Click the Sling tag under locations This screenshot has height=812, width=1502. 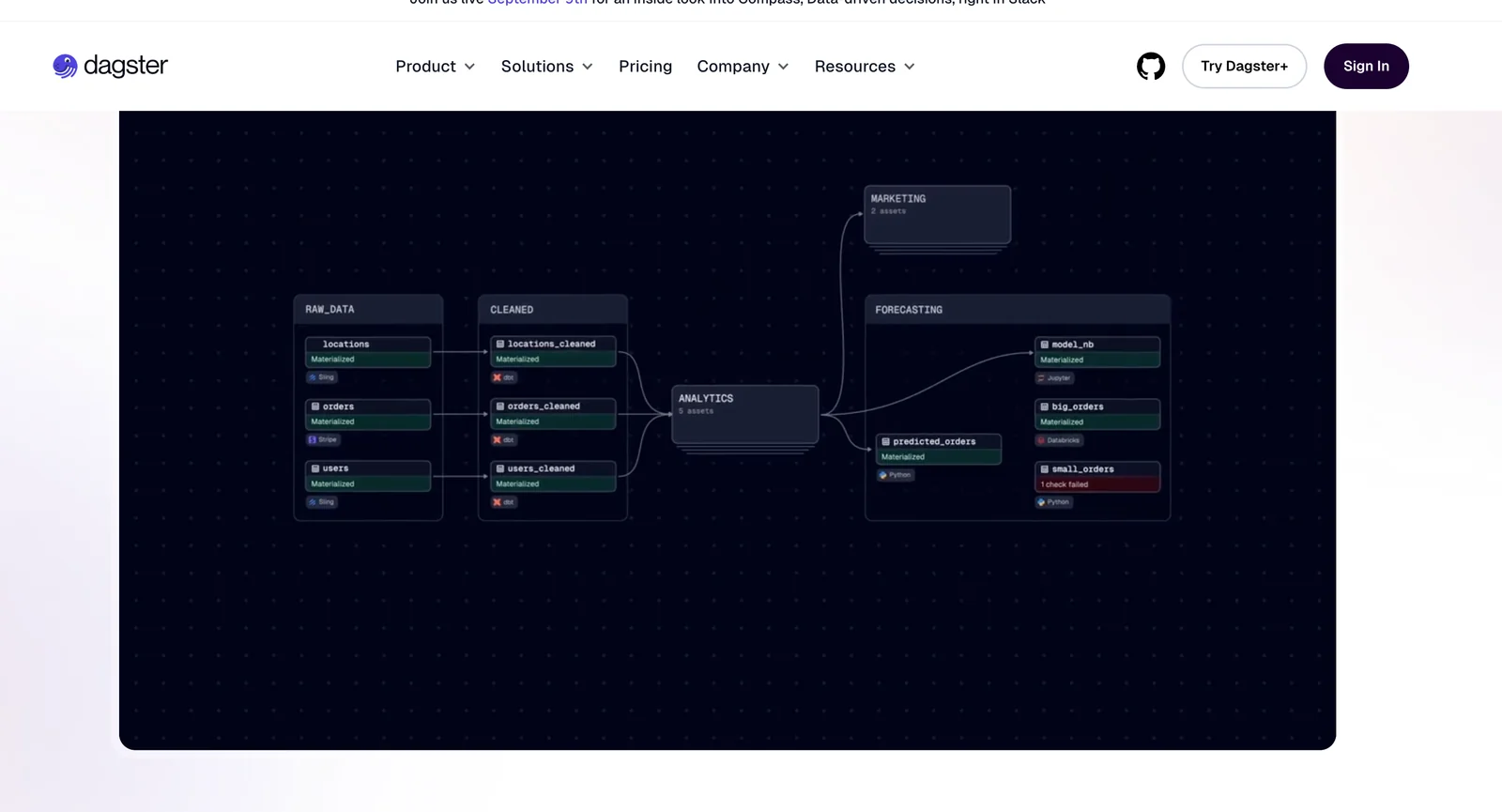click(x=322, y=377)
